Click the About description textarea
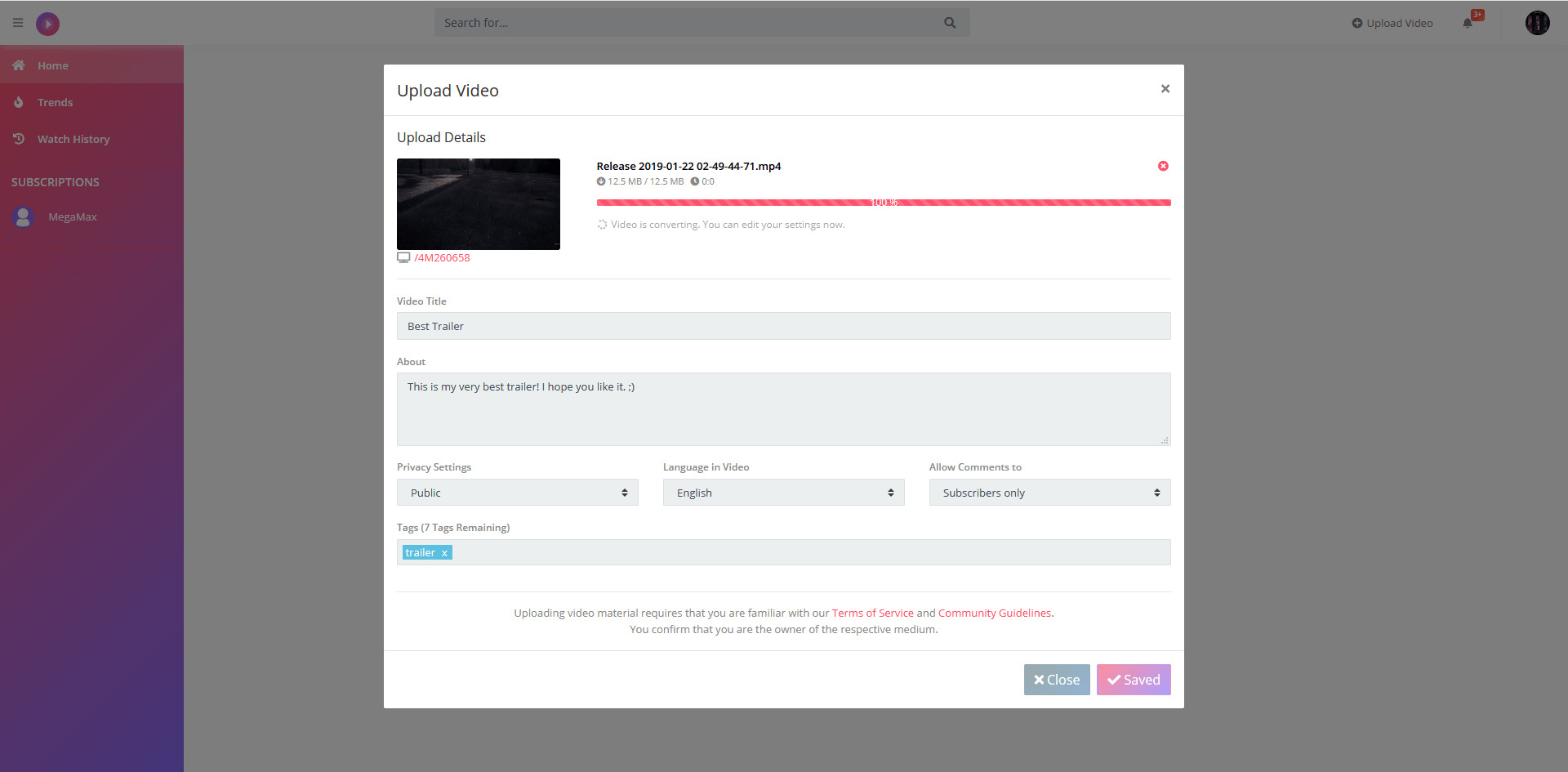Screen dimensions: 1568x772 (784, 409)
